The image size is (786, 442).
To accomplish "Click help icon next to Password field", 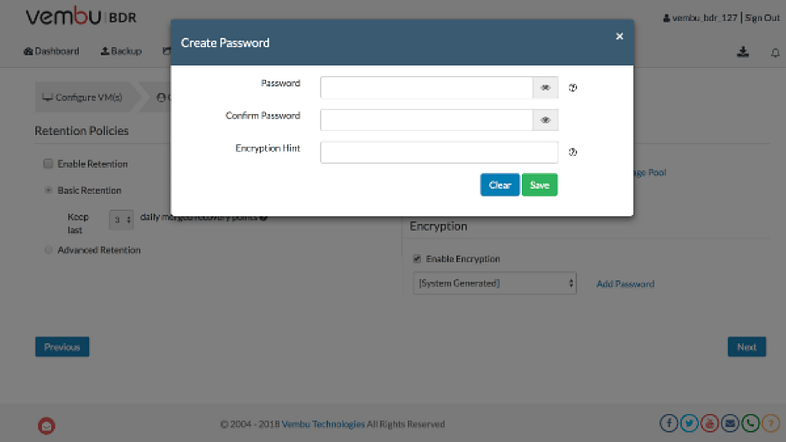I will click(x=573, y=88).
